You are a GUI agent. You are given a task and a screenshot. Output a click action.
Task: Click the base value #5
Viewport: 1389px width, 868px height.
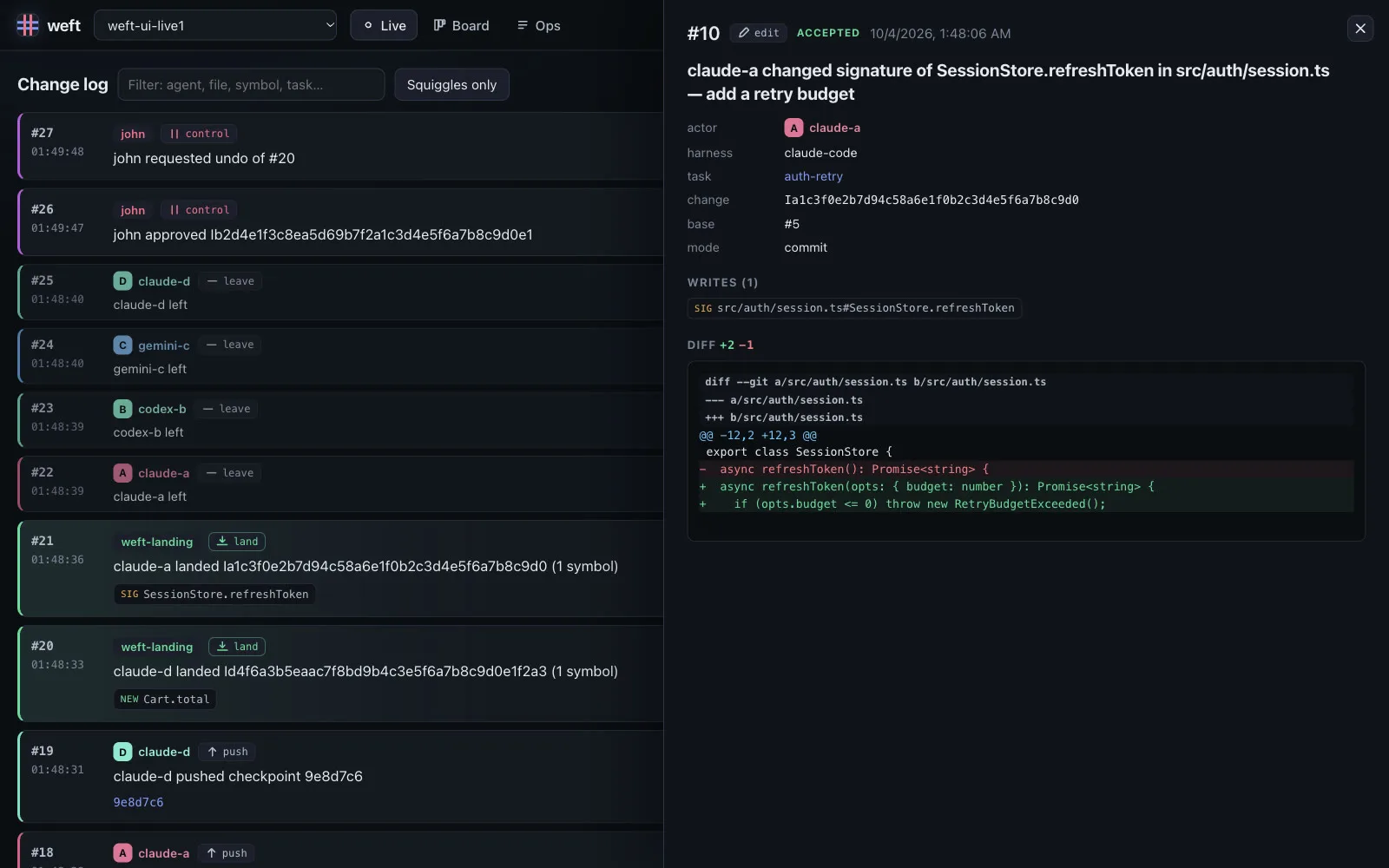click(792, 224)
